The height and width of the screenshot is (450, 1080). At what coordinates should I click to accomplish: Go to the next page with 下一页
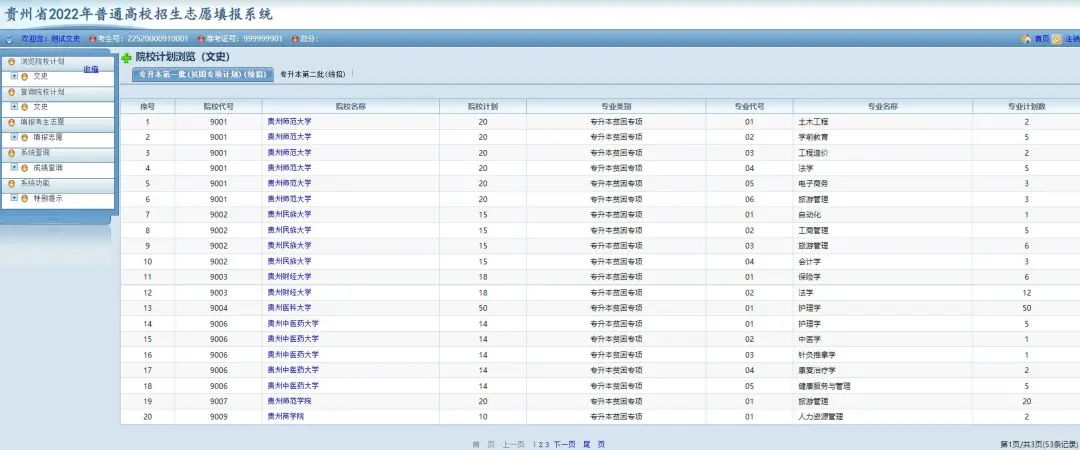pyautogui.click(x=564, y=444)
